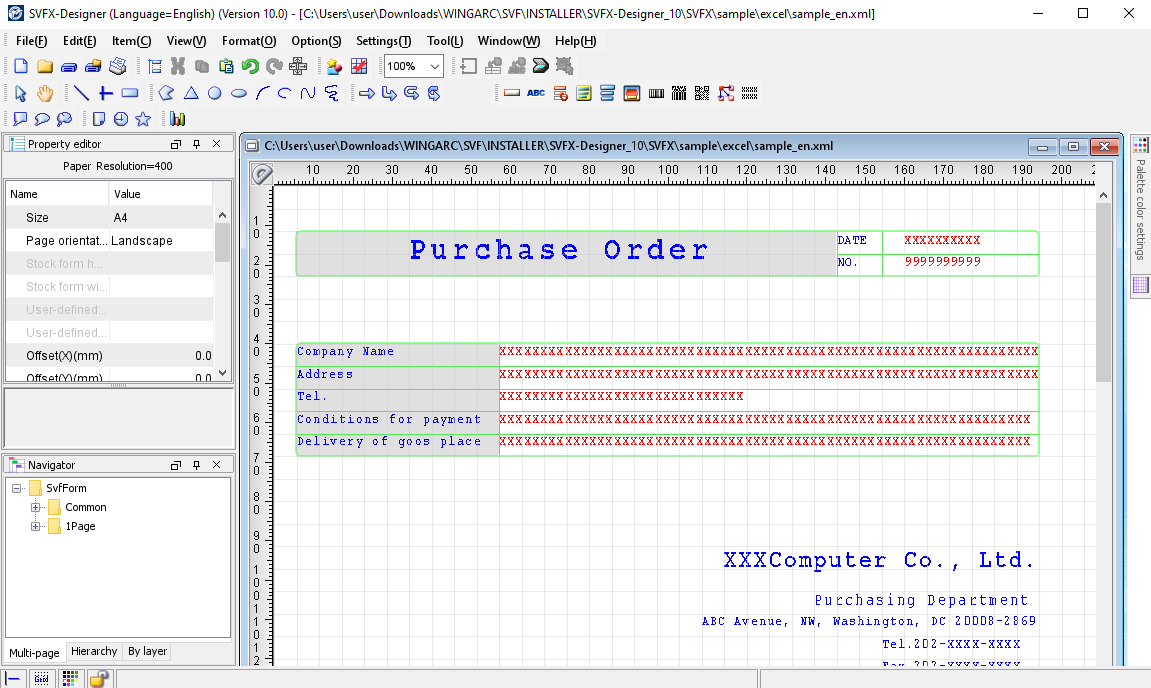Viewport: 1151px width, 688px height.
Task: Select the arrow pointer tool
Action: 21,93
